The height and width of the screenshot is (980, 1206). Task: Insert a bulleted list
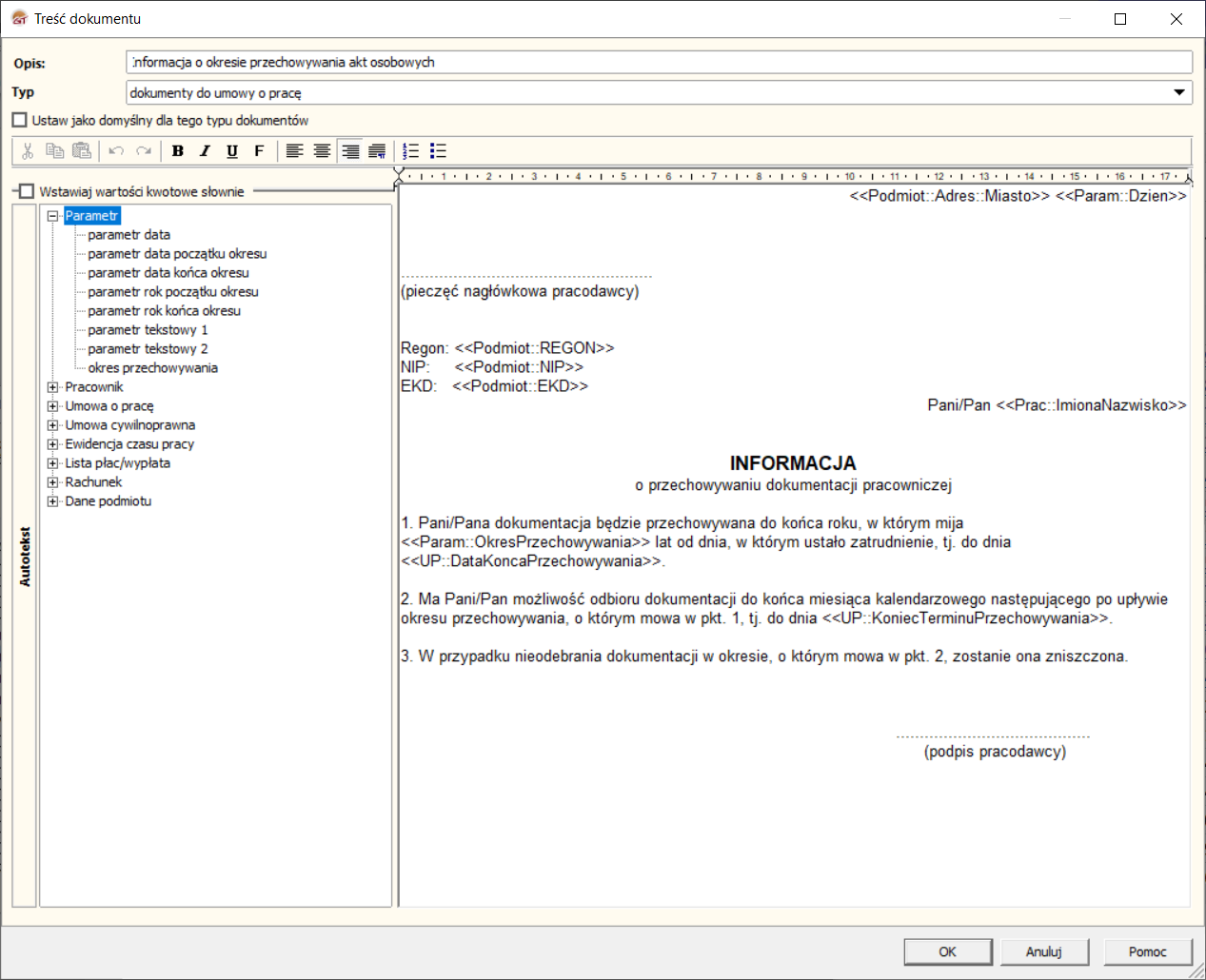(x=438, y=151)
